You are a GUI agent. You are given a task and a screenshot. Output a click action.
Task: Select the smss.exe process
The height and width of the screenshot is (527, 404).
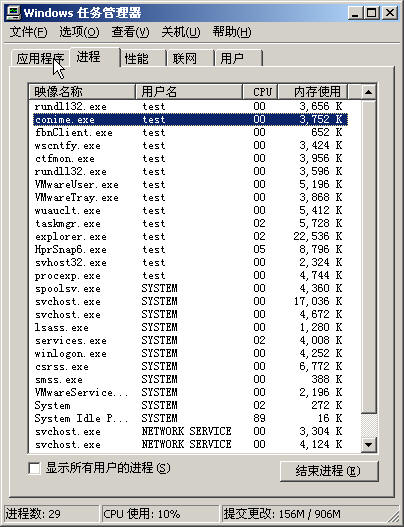pos(58,380)
